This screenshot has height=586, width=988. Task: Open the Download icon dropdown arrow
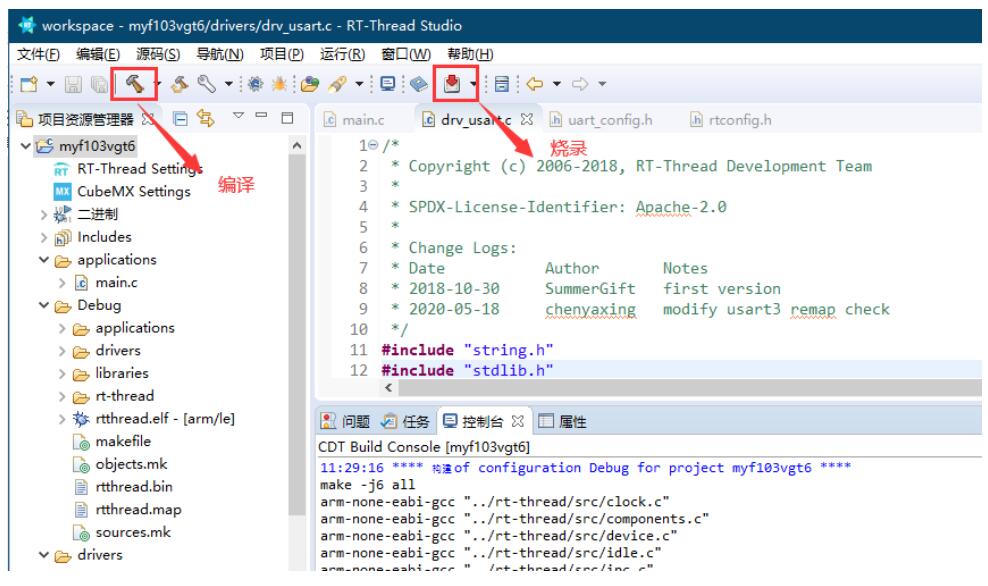click(x=473, y=83)
